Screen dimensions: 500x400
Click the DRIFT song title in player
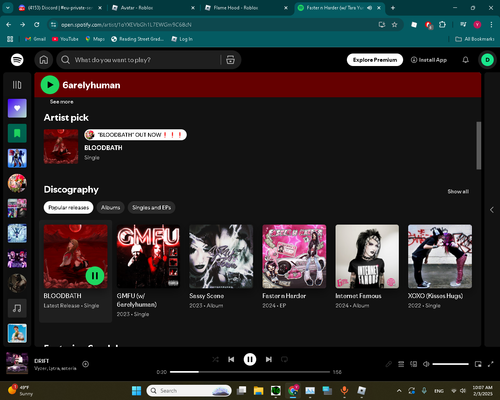tap(41, 361)
